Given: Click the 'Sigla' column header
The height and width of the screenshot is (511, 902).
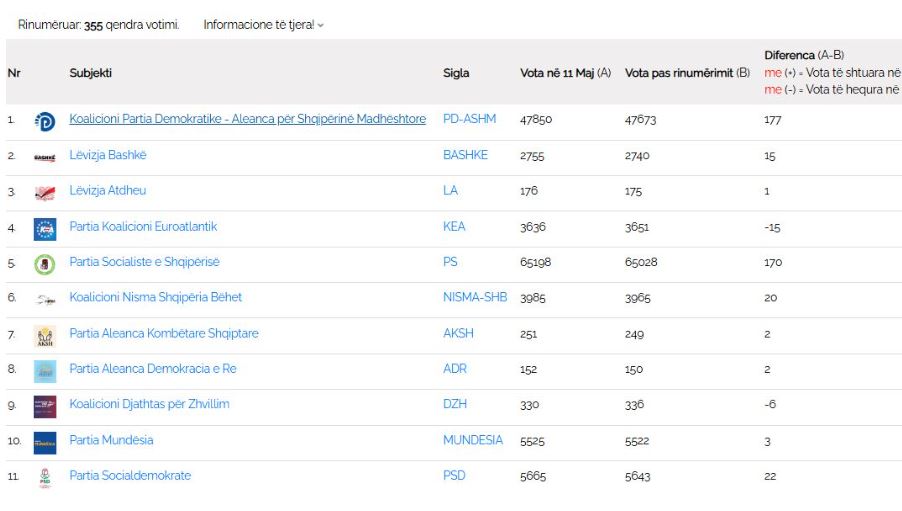Looking at the screenshot, I should click(456, 73).
